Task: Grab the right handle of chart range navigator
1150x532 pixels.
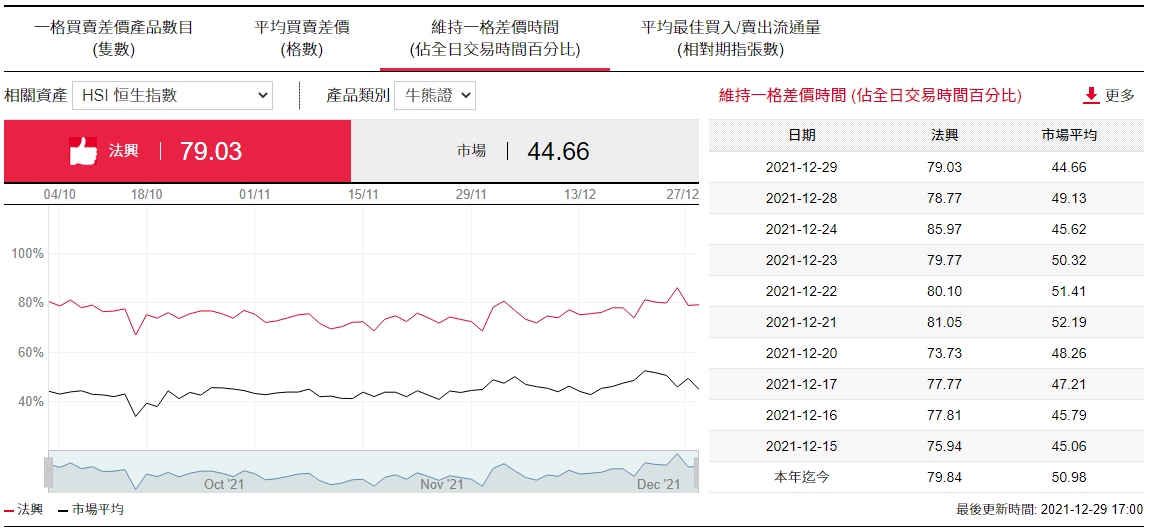Action: coord(697,472)
